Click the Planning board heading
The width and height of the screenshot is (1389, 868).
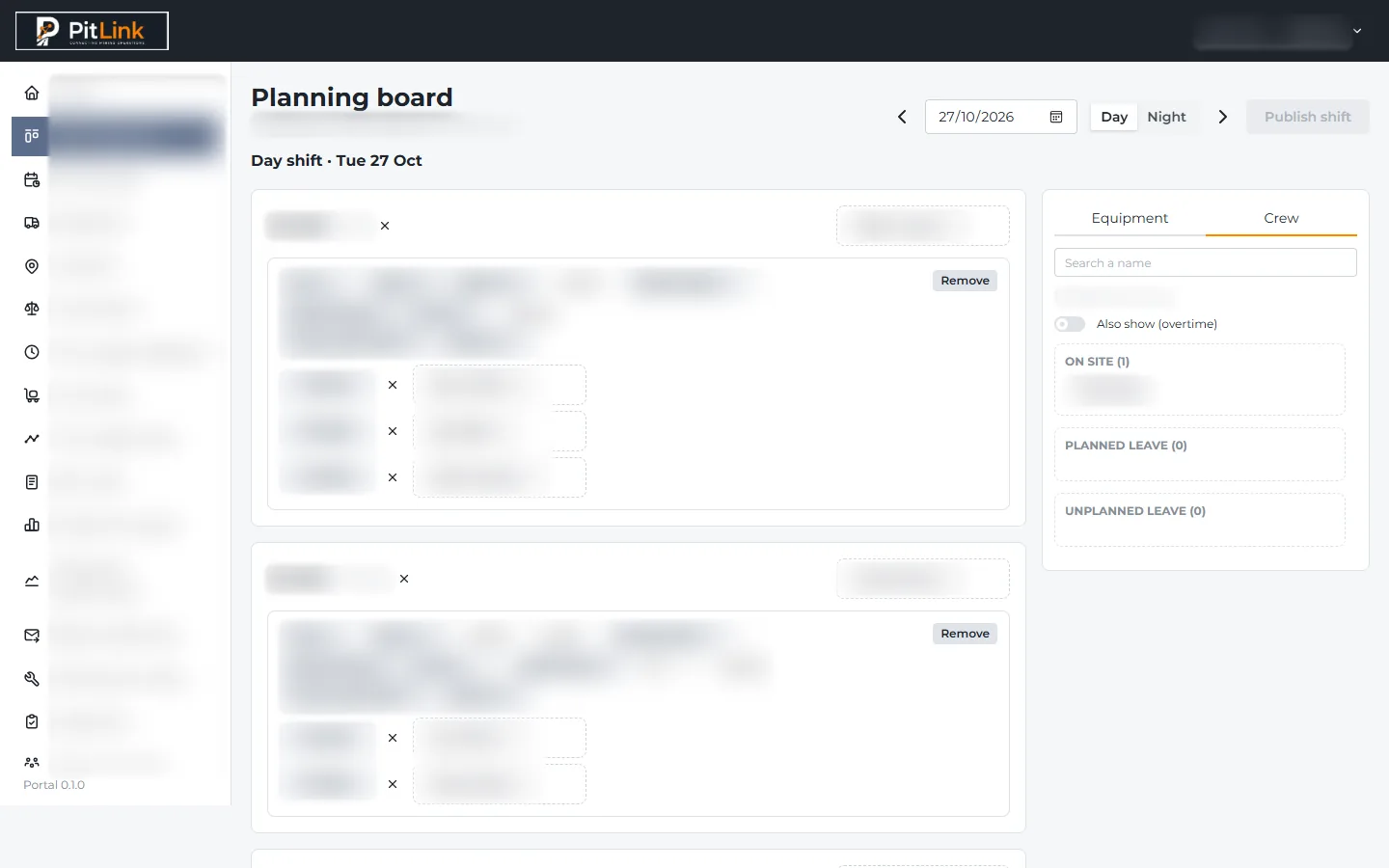352,97
